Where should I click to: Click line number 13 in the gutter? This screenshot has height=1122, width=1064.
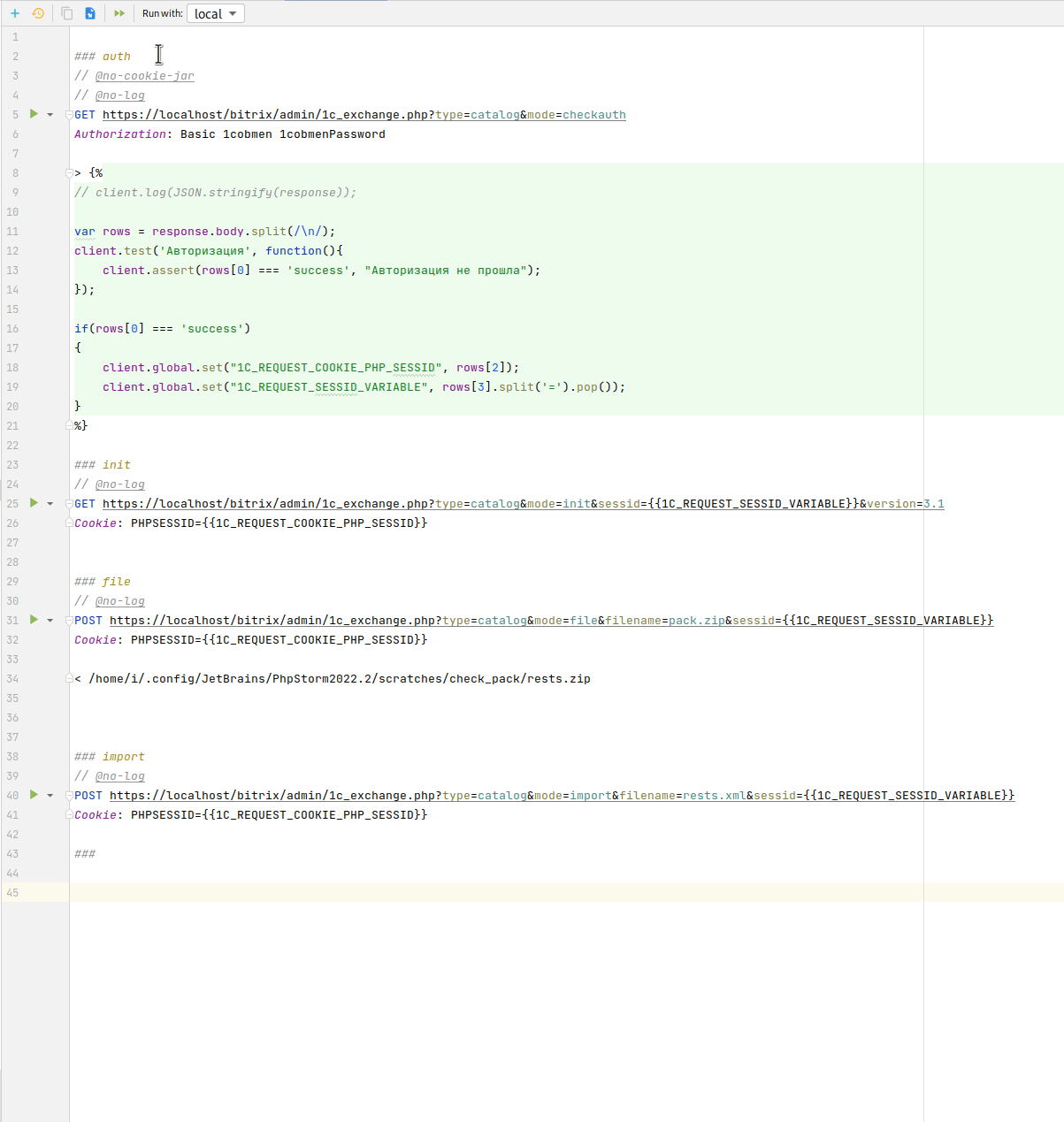coord(12,271)
